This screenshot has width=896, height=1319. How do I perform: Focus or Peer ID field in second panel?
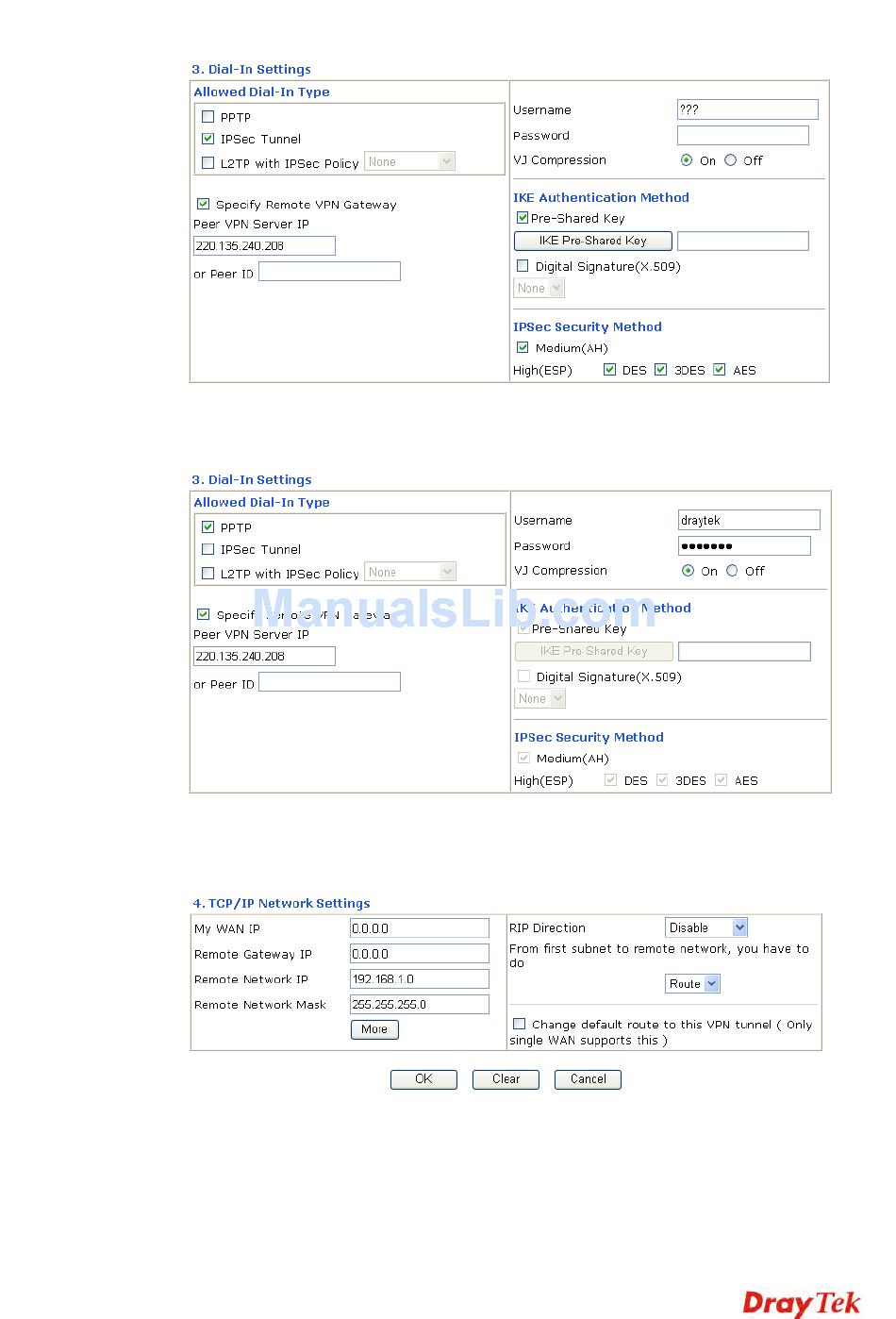click(330, 682)
